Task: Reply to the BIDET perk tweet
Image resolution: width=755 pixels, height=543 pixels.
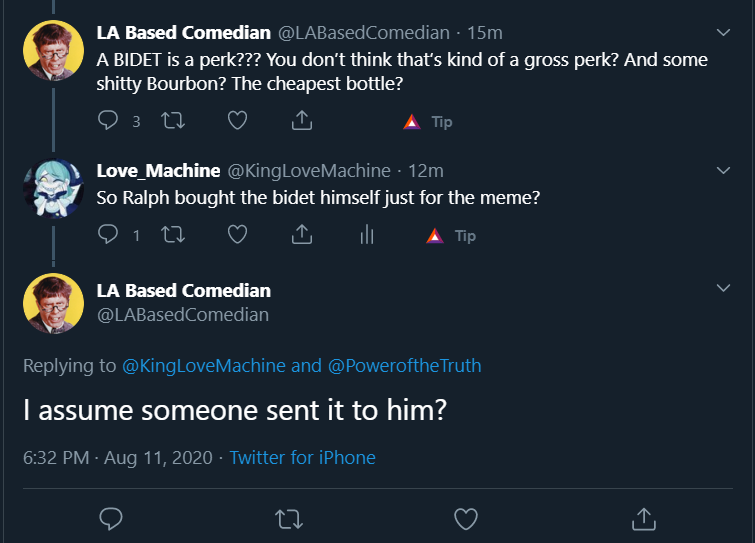Action: point(108,120)
